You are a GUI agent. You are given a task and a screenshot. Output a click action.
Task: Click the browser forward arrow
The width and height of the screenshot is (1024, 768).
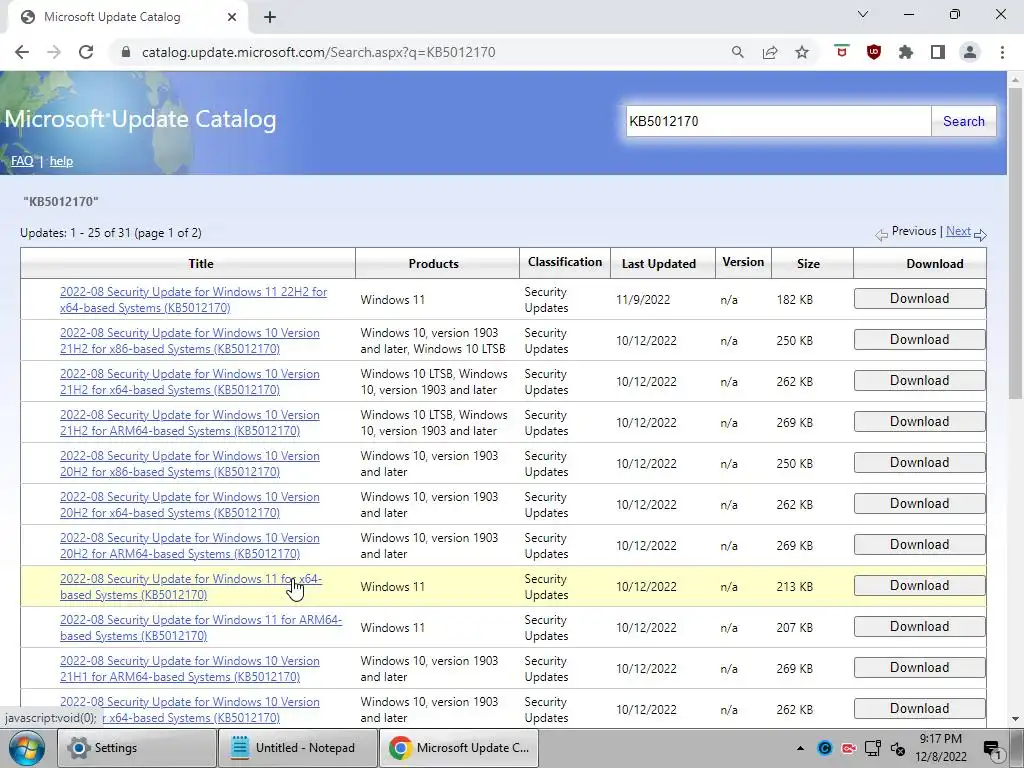[x=54, y=52]
